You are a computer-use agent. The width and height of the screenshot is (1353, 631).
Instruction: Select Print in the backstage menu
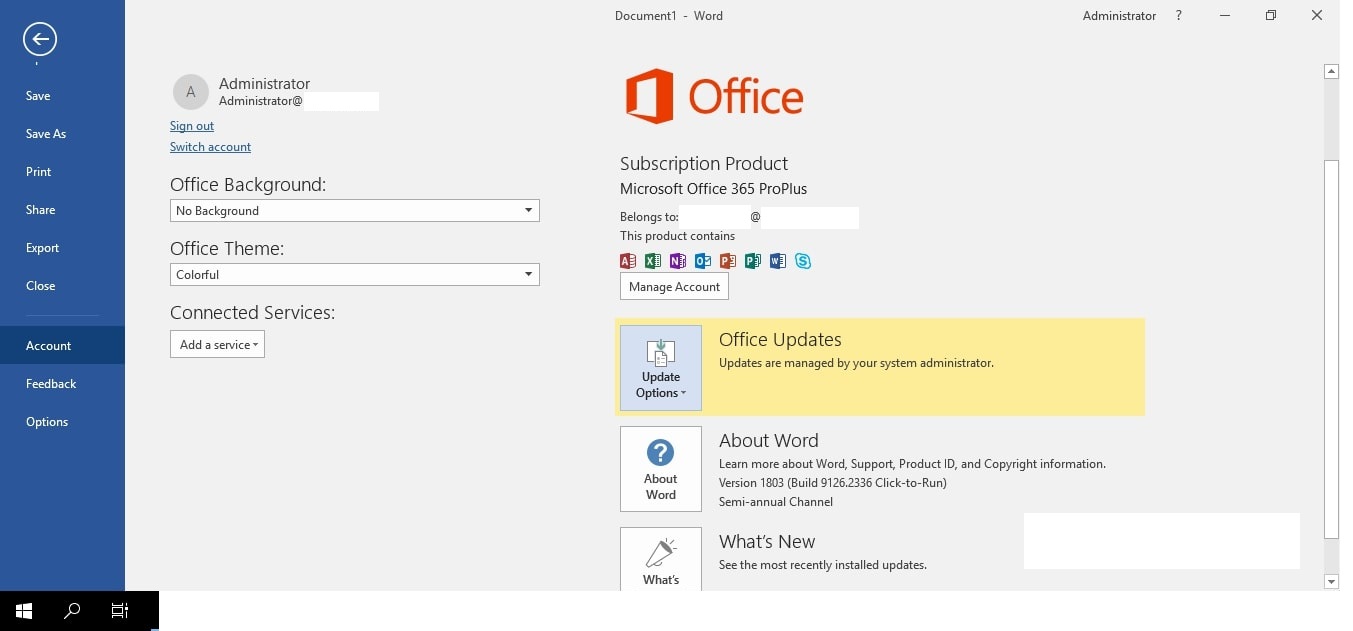62,172
